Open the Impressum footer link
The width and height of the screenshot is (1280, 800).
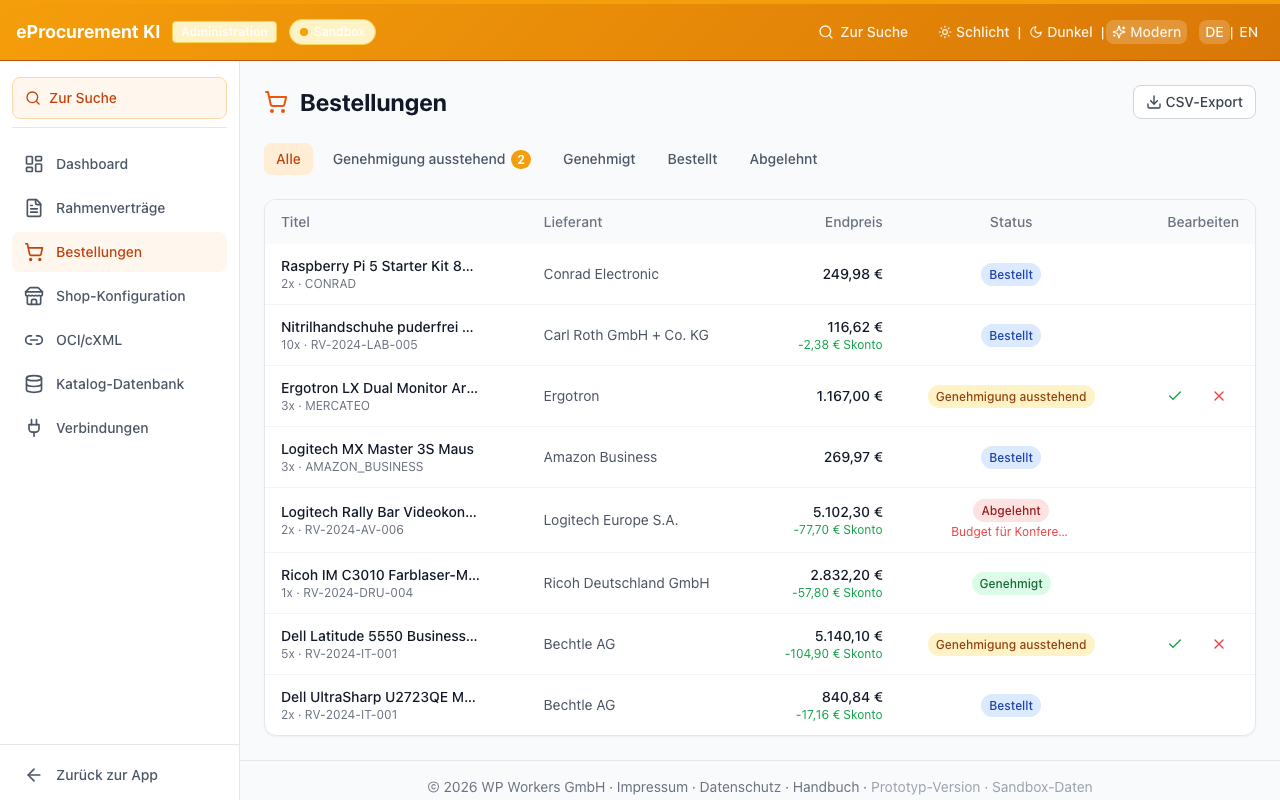(652, 787)
